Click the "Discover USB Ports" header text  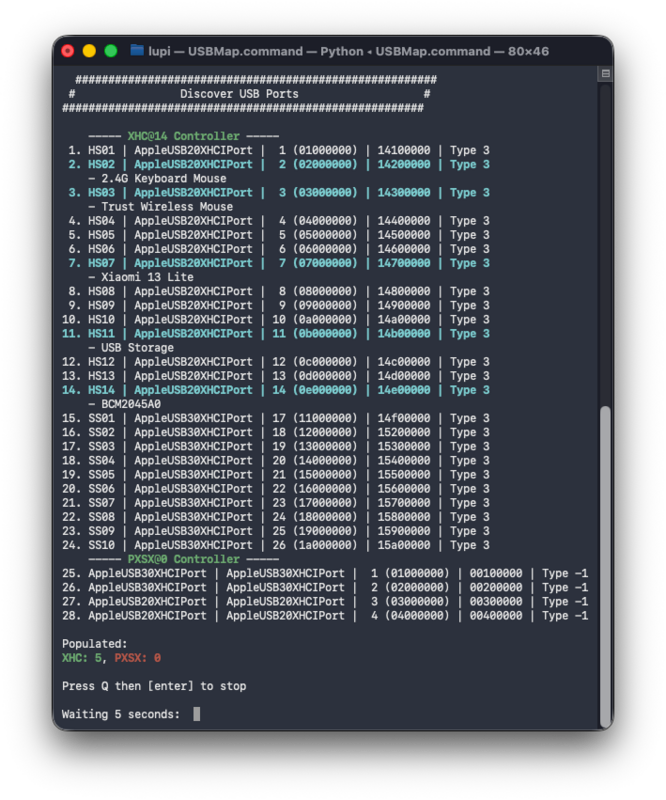pyautogui.click(x=239, y=94)
